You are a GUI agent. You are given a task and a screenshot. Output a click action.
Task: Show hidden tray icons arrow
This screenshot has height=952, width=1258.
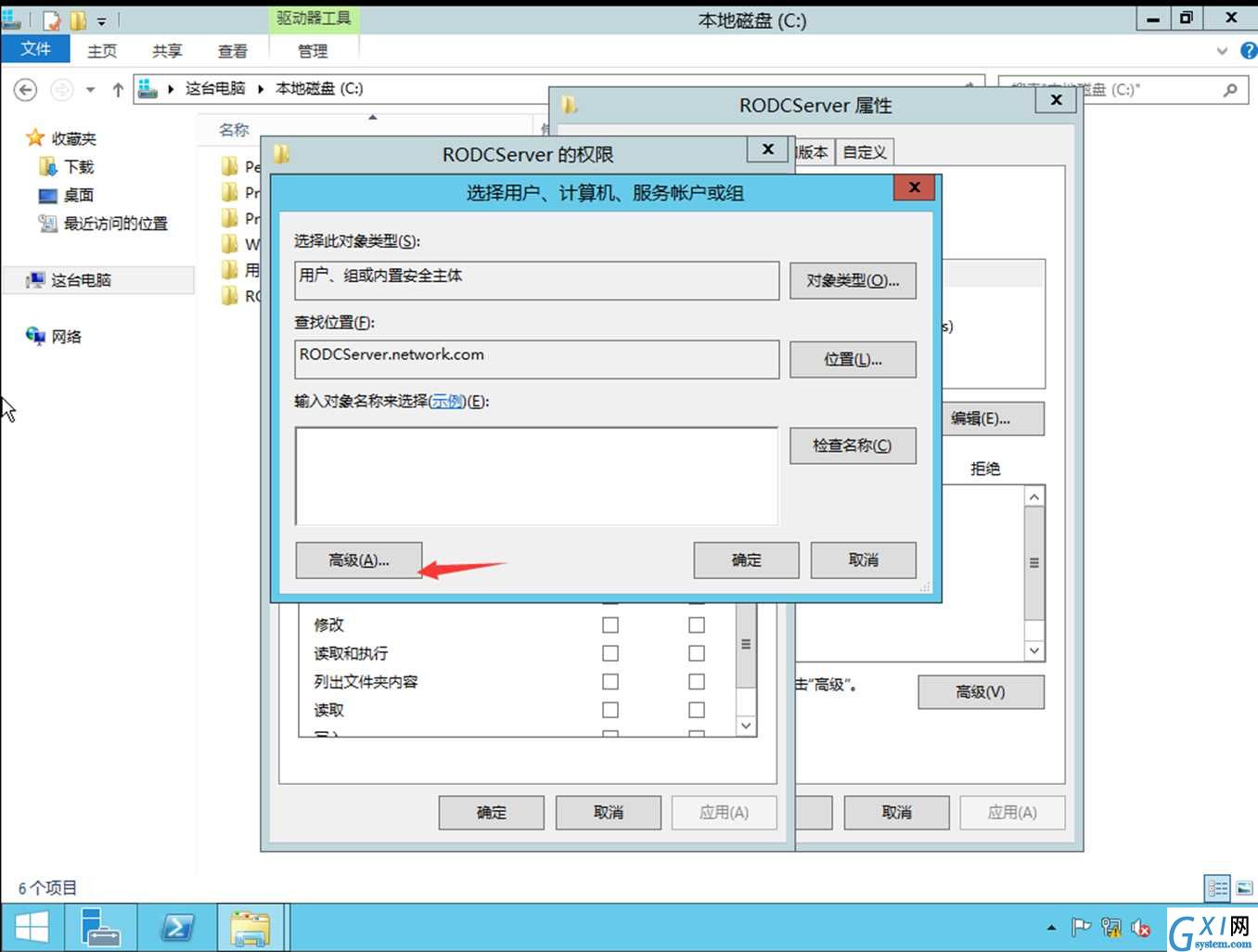1051,927
